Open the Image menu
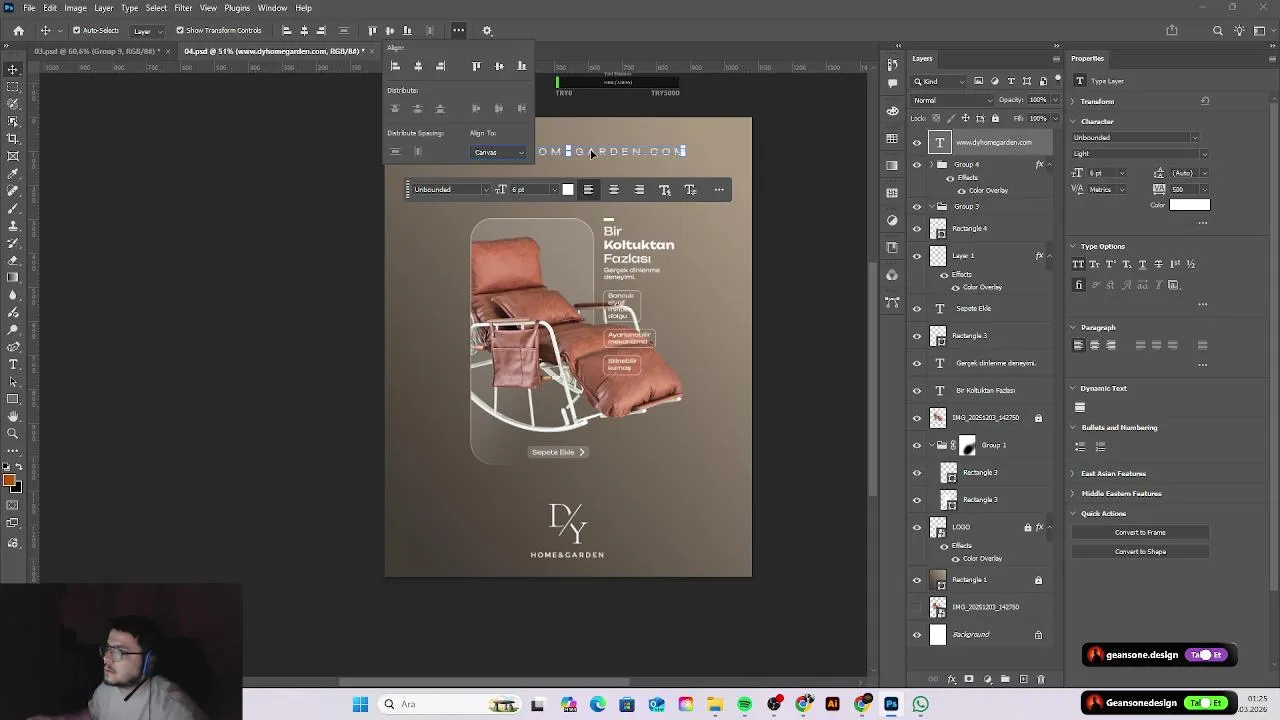This screenshot has width=1280, height=720. click(75, 8)
